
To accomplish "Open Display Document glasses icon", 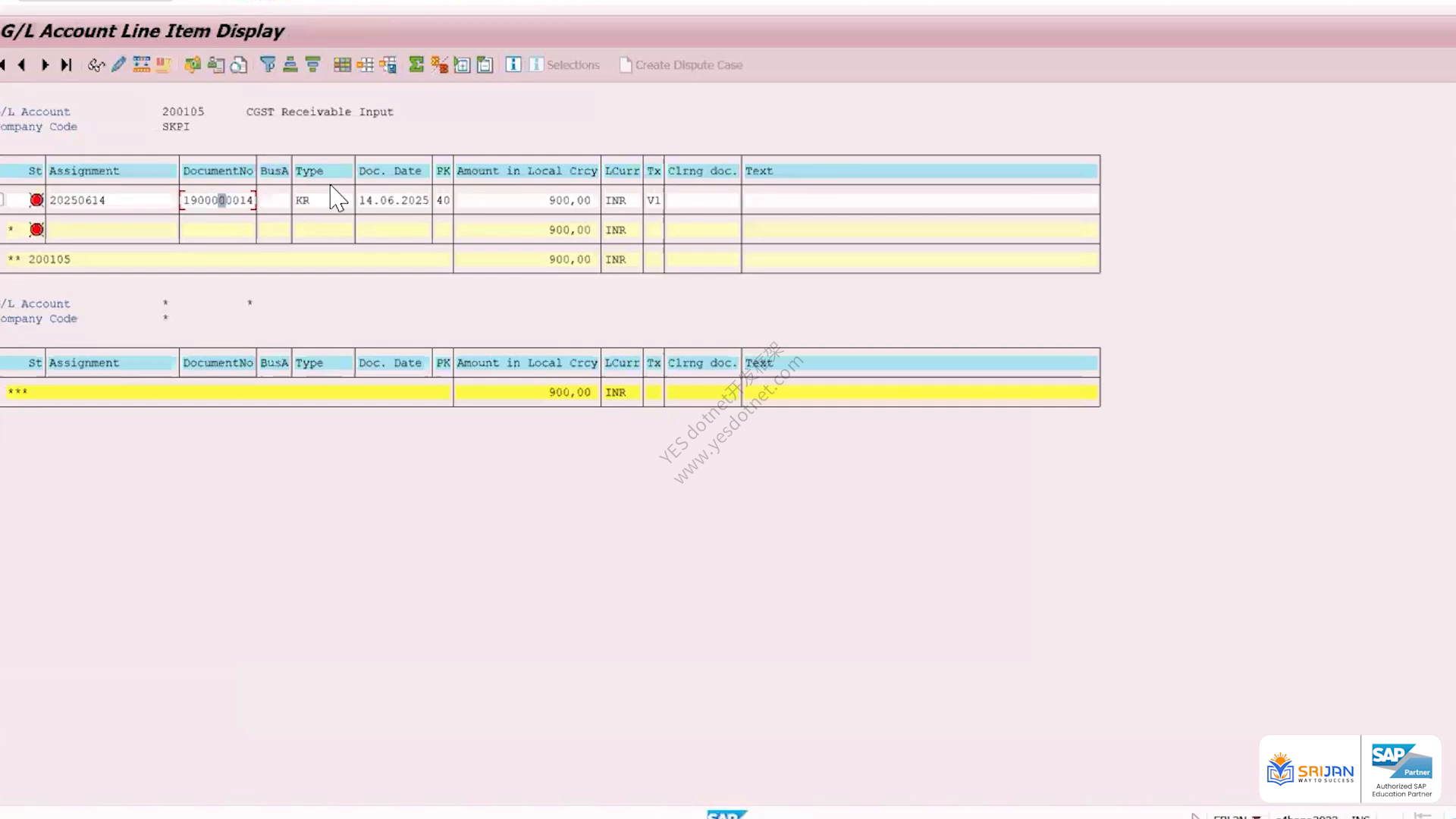I will tap(96, 65).
